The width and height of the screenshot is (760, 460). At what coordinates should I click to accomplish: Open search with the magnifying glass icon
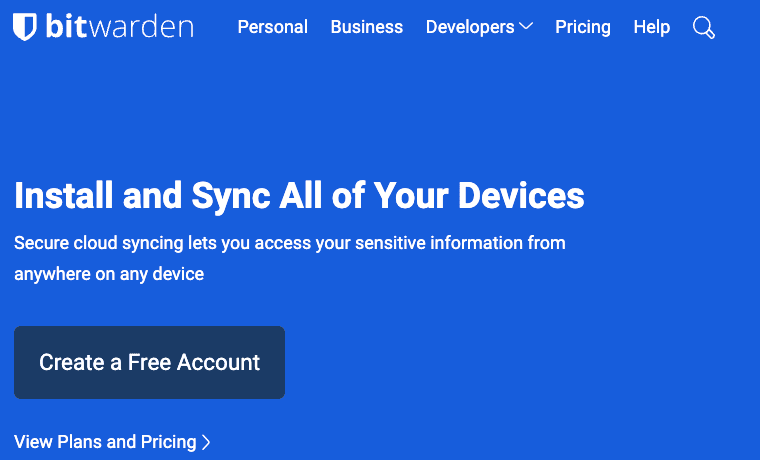click(704, 28)
